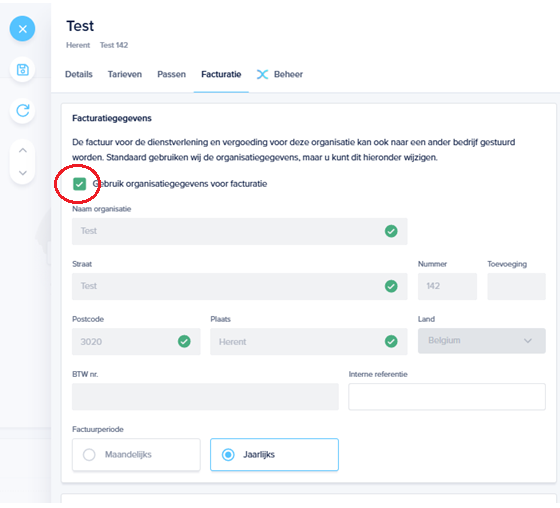Go to the Passen tab
Image resolution: width=560 pixels, height=508 pixels.
[171, 74]
